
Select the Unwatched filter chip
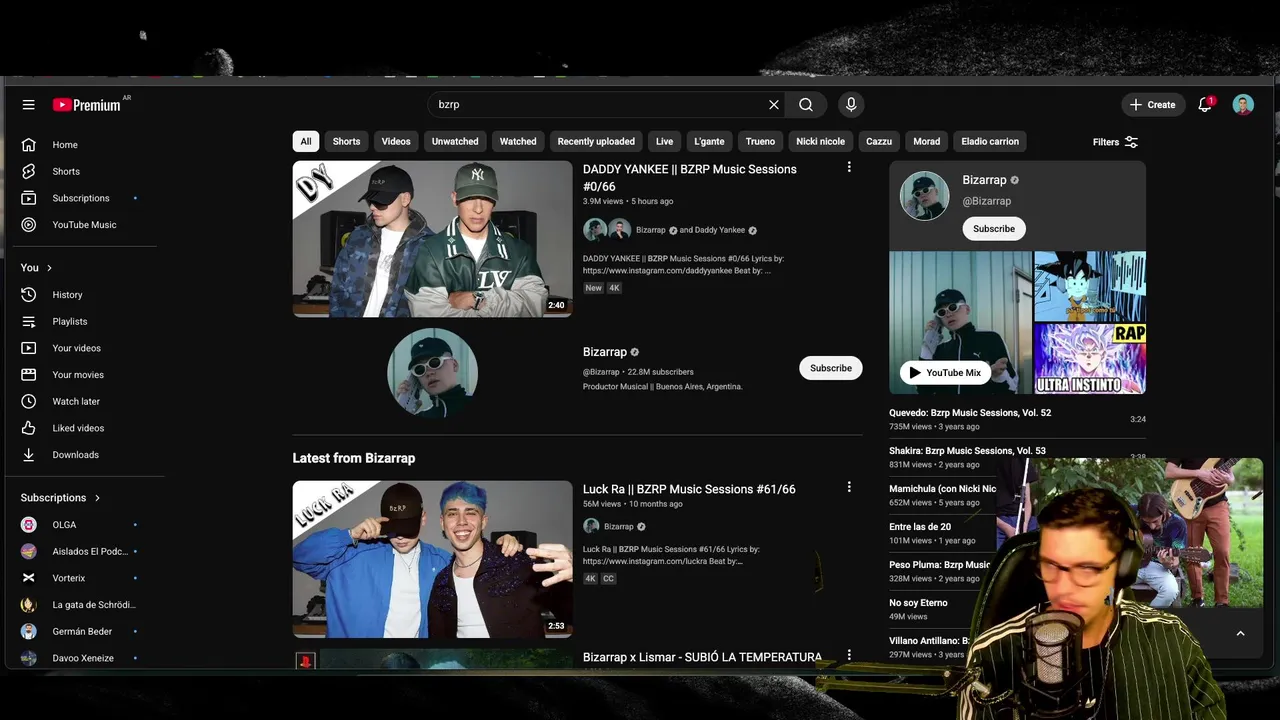point(455,141)
